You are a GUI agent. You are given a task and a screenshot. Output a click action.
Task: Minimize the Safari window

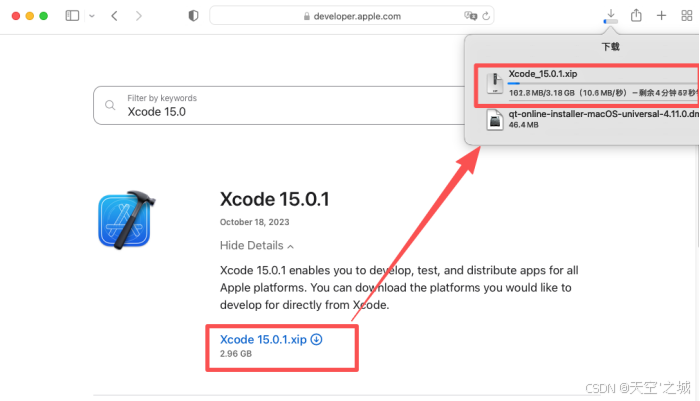pyautogui.click(x=29, y=16)
